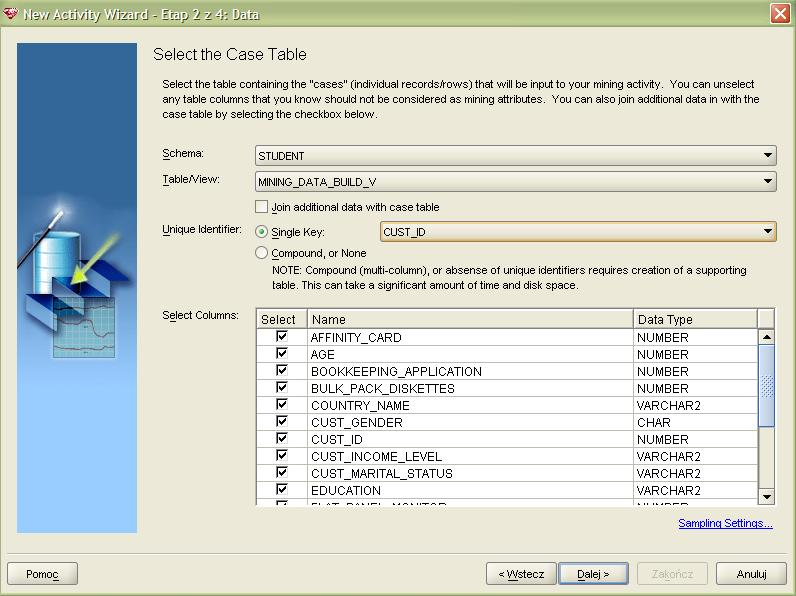Image resolution: width=796 pixels, height=596 pixels.
Task: Cancel the wizard with Anuluj
Action: (x=751, y=574)
